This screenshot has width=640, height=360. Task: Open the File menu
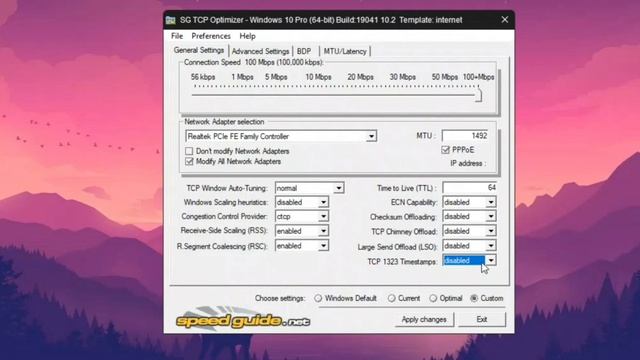tap(177, 36)
